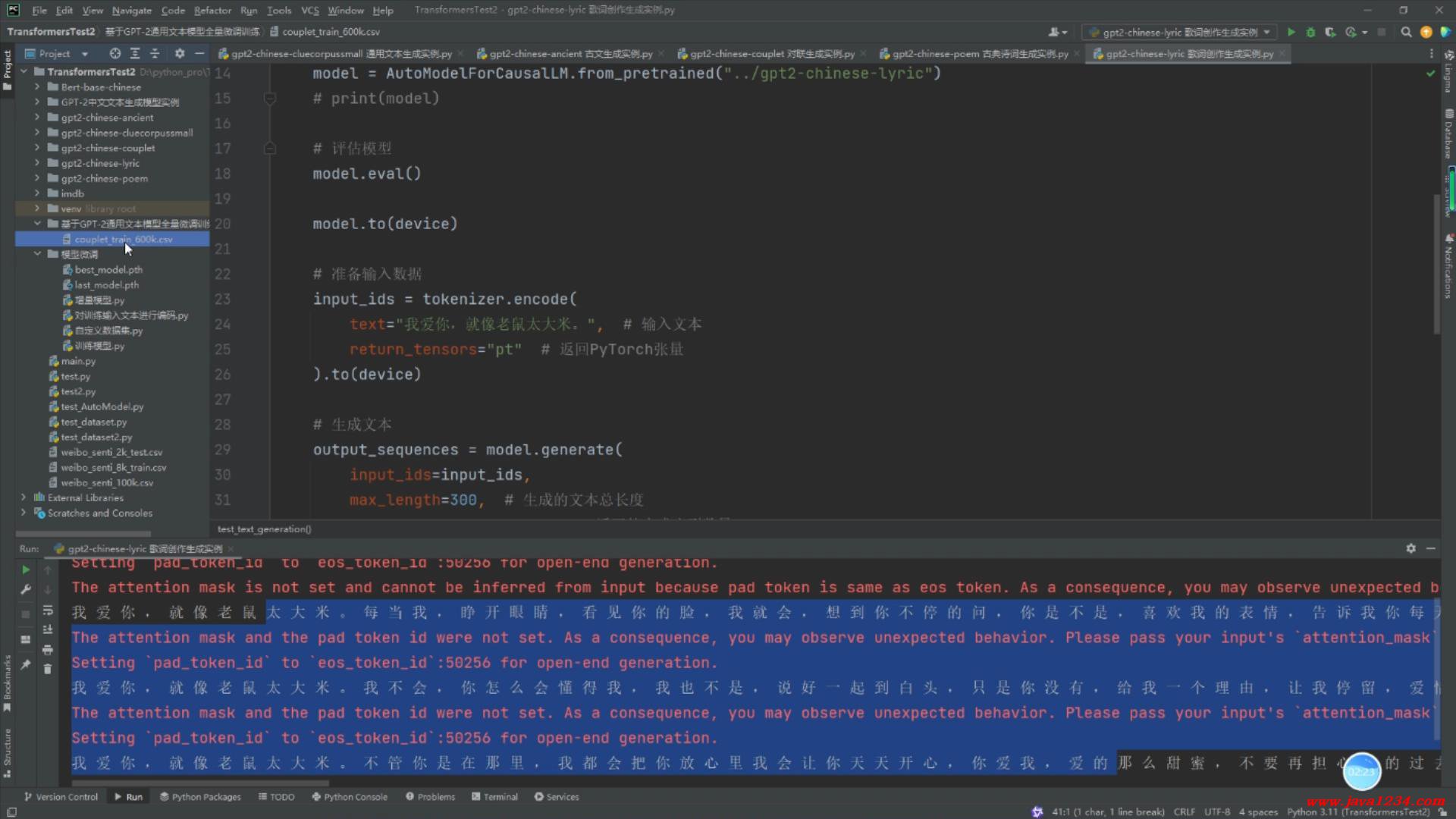Expand External Libraries node
This screenshot has width=1456, height=819.
click(23, 497)
